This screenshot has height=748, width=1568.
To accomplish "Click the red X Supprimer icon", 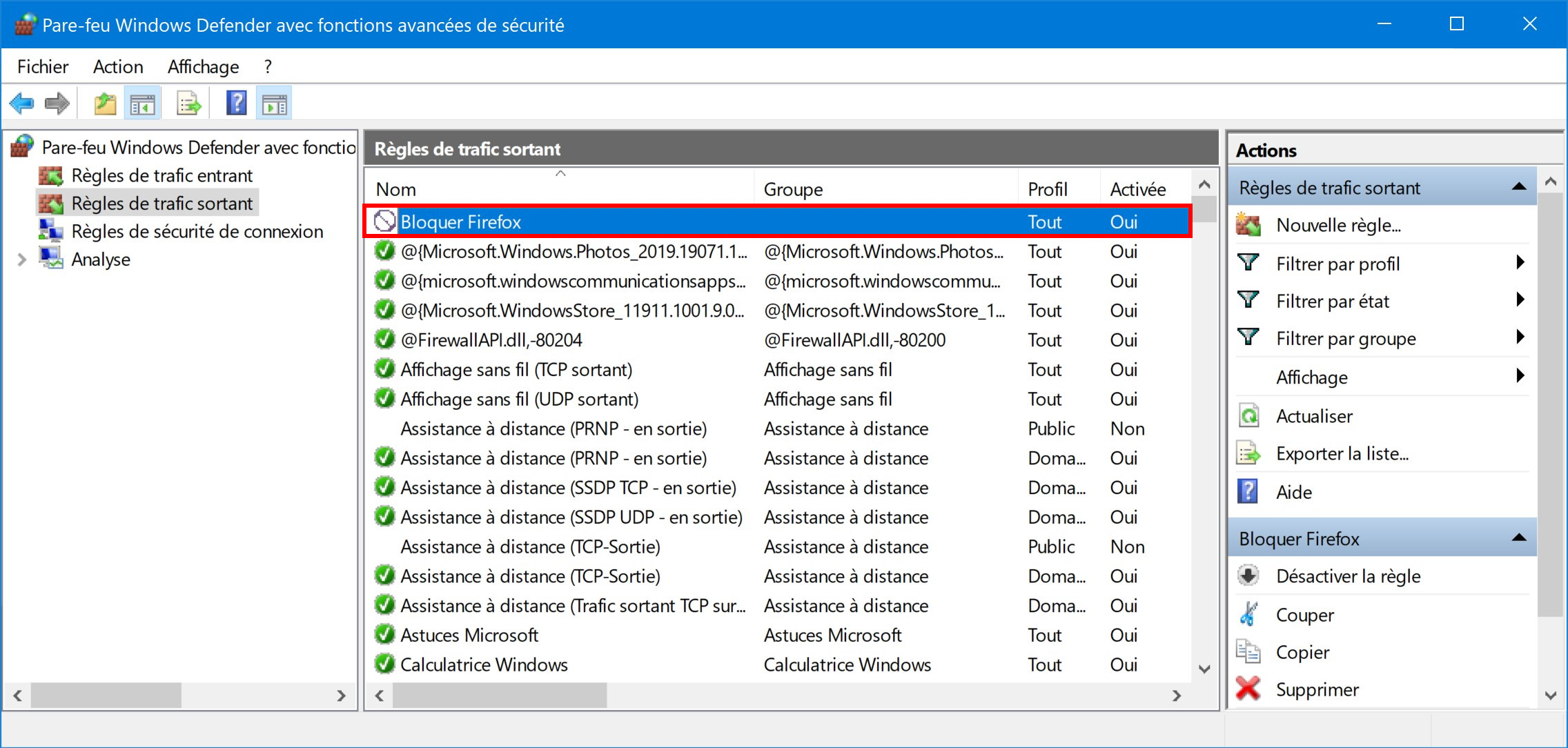I will (x=1248, y=689).
